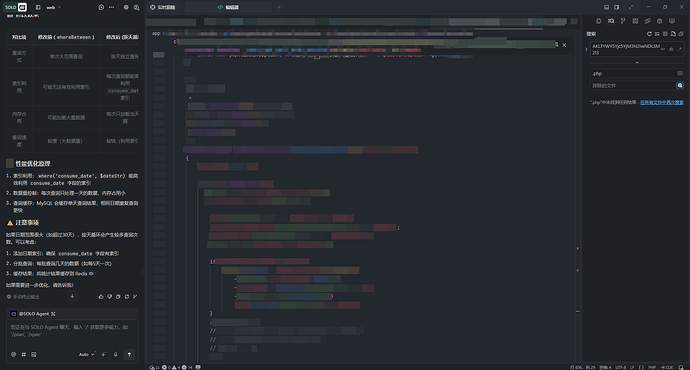
Task: Open the file explorer view icon
Action: (x=598, y=21)
